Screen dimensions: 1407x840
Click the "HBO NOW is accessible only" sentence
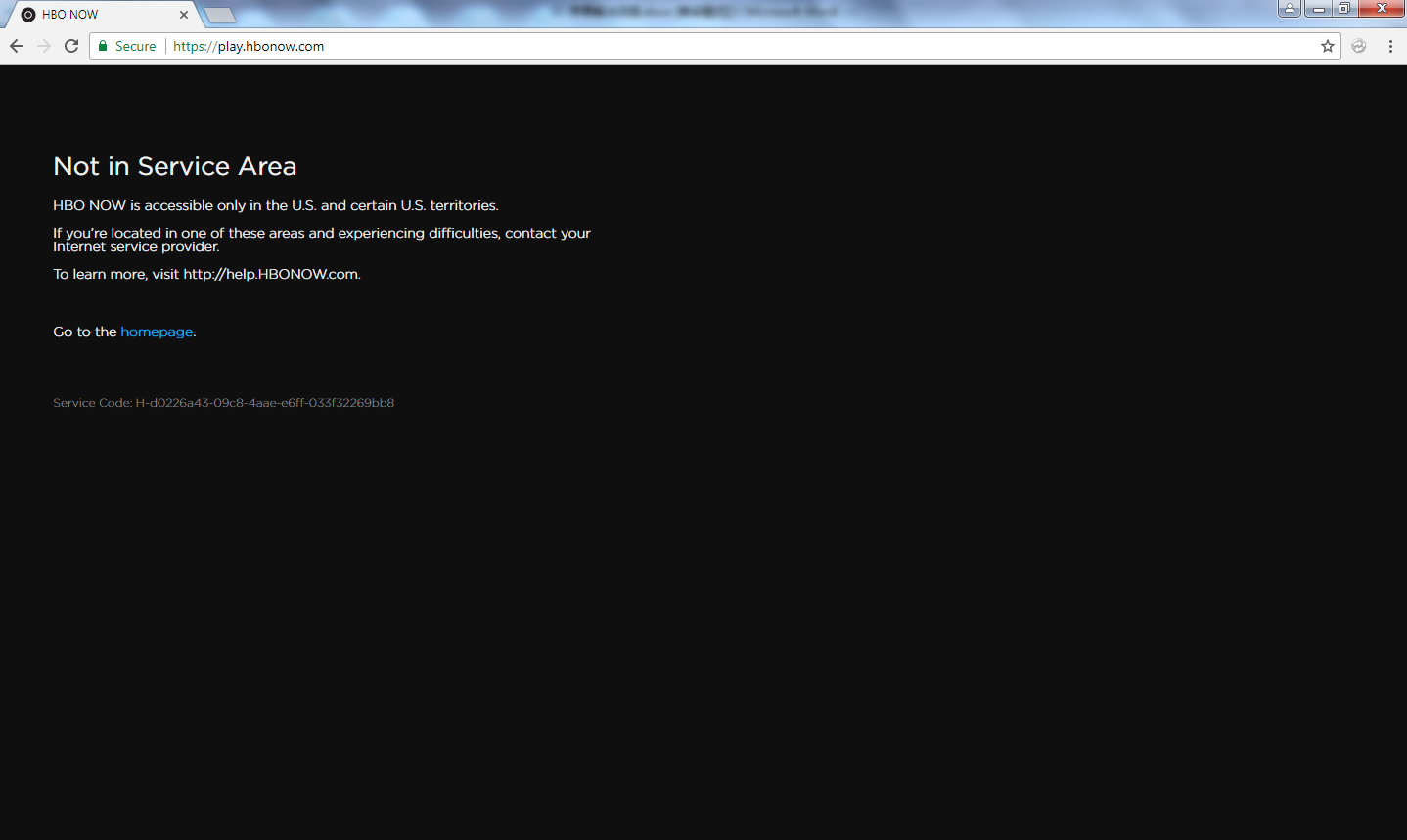click(x=276, y=205)
